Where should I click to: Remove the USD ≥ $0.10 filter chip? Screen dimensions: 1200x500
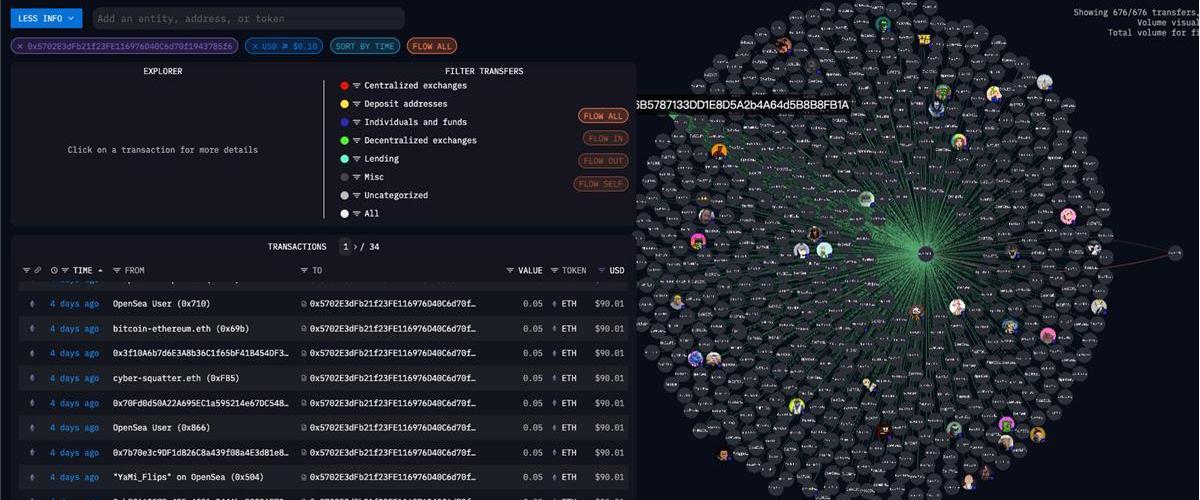tap(255, 46)
